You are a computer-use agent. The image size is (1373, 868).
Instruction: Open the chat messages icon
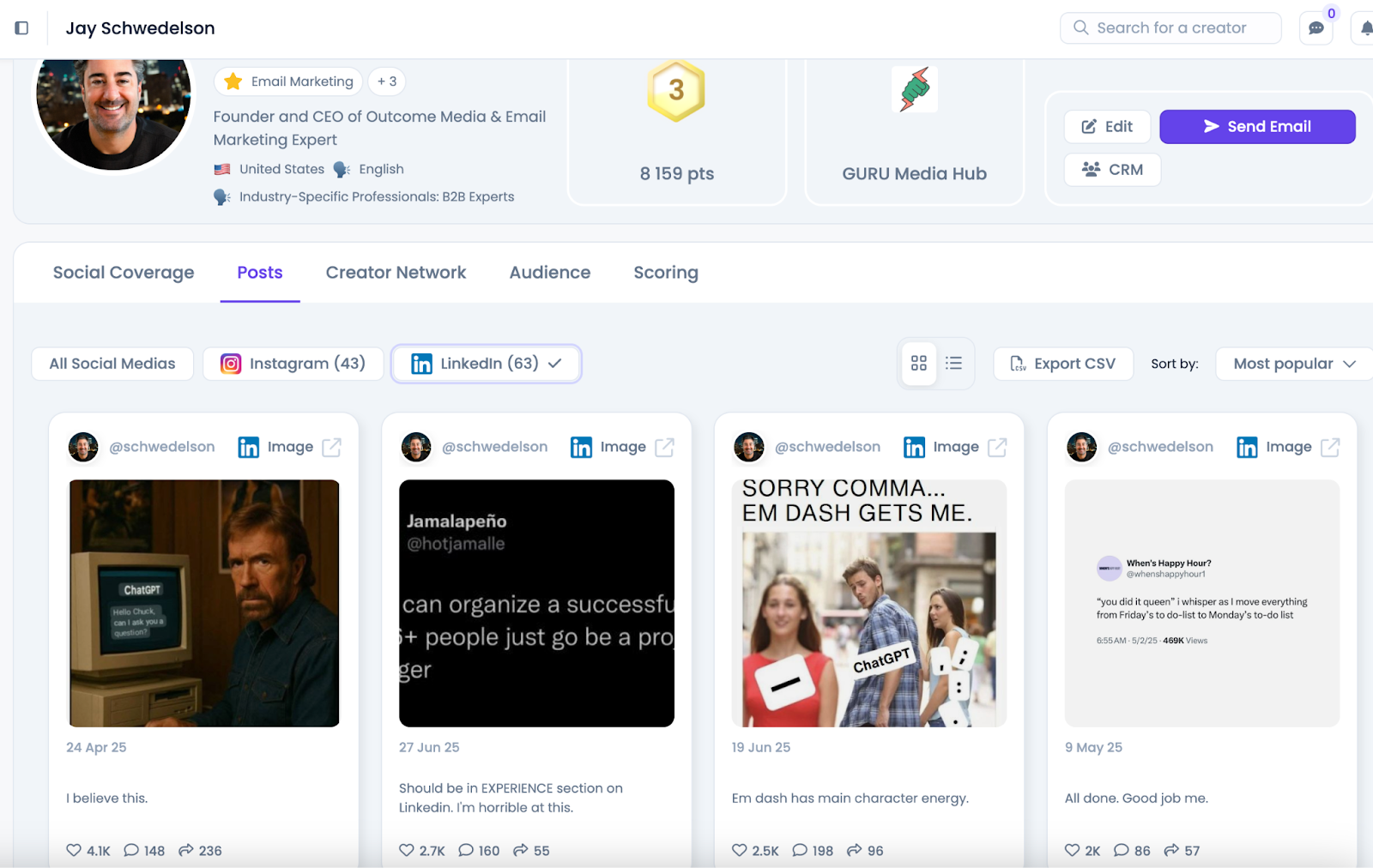click(x=1316, y=28)
